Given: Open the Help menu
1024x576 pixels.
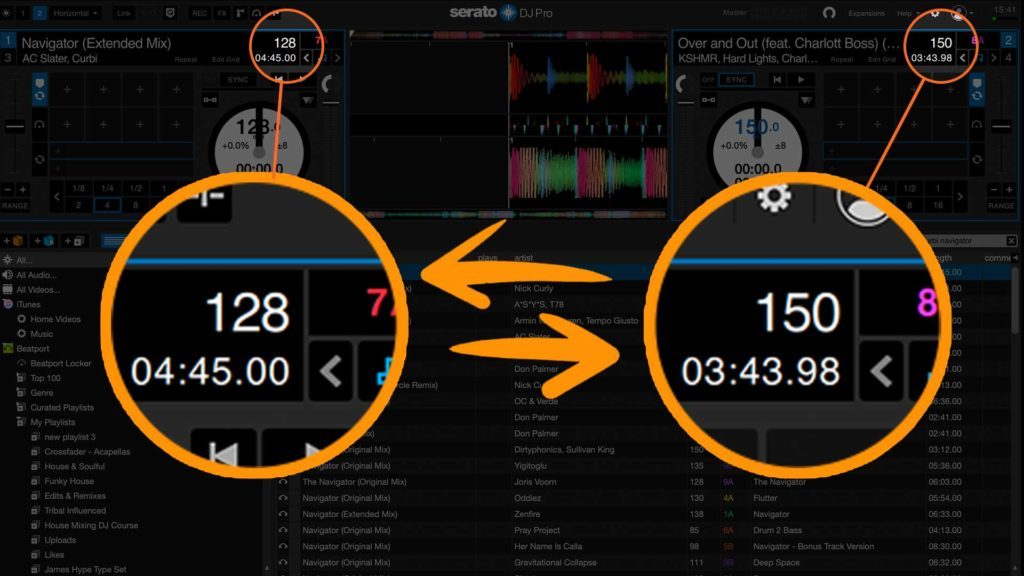Looking at the screenshot, I should [905, 13].
